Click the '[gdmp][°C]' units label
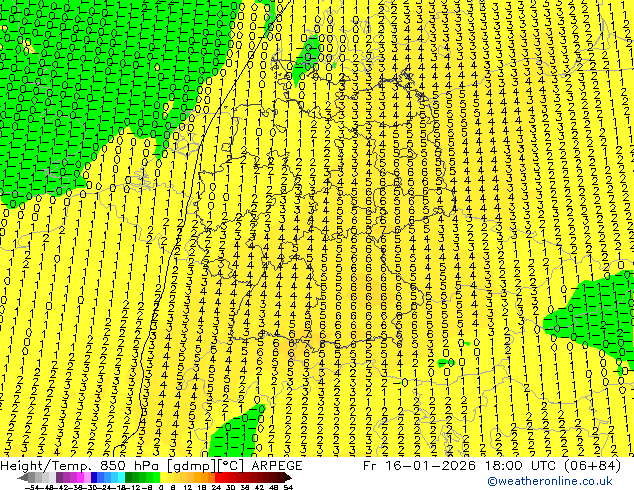The width and height of the screenshot is (634, 490). [x=204, y=466]
